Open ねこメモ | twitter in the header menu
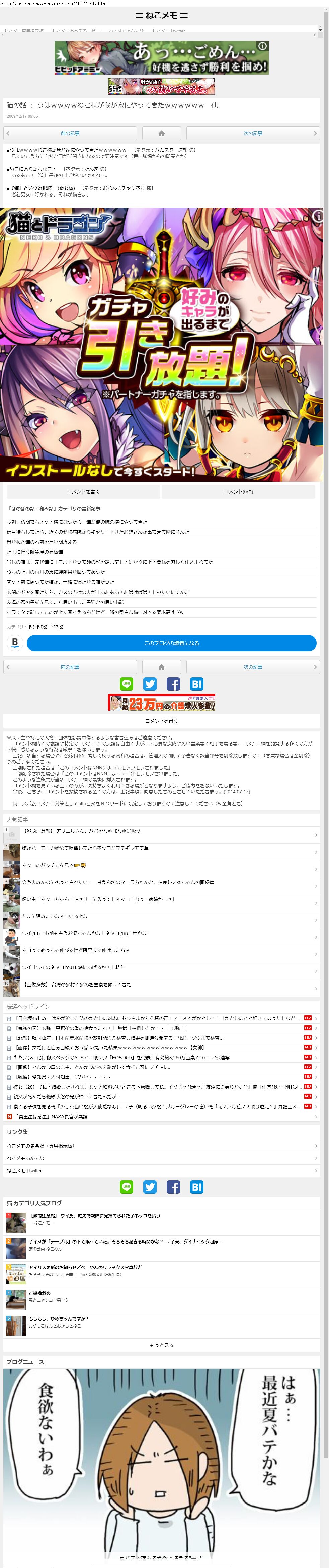The width and height of the screenshot is (329, 1568). [169, 30]
